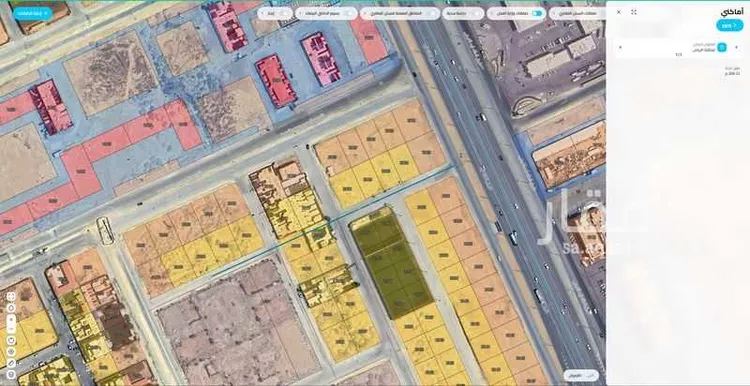Open the round blue icon on the location card

[722, 47]
